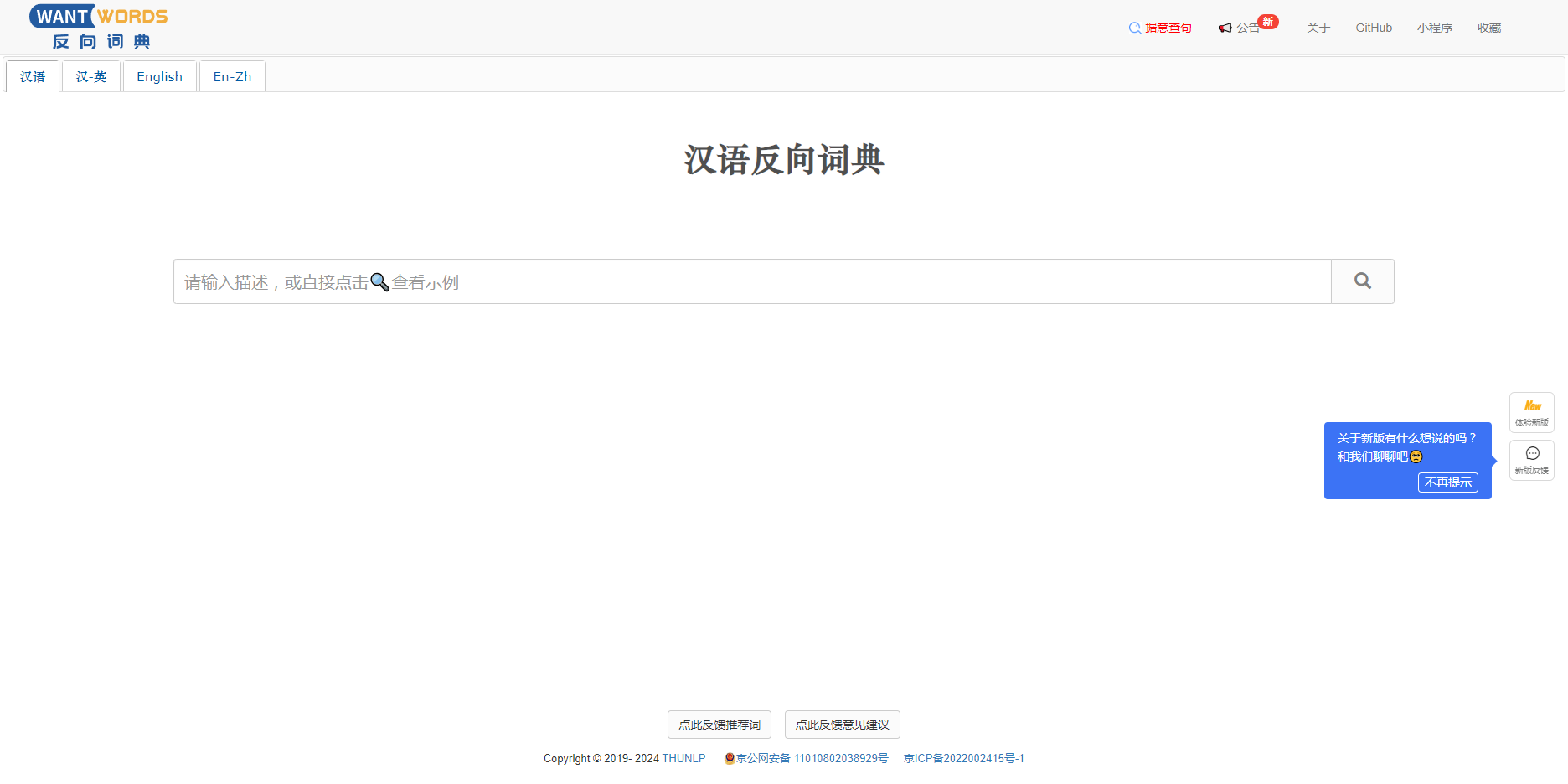Image resolution: width=1568 pixels, height=784 pixels.
Task: Open the GitHub link in header
Action: (1374, 28)
